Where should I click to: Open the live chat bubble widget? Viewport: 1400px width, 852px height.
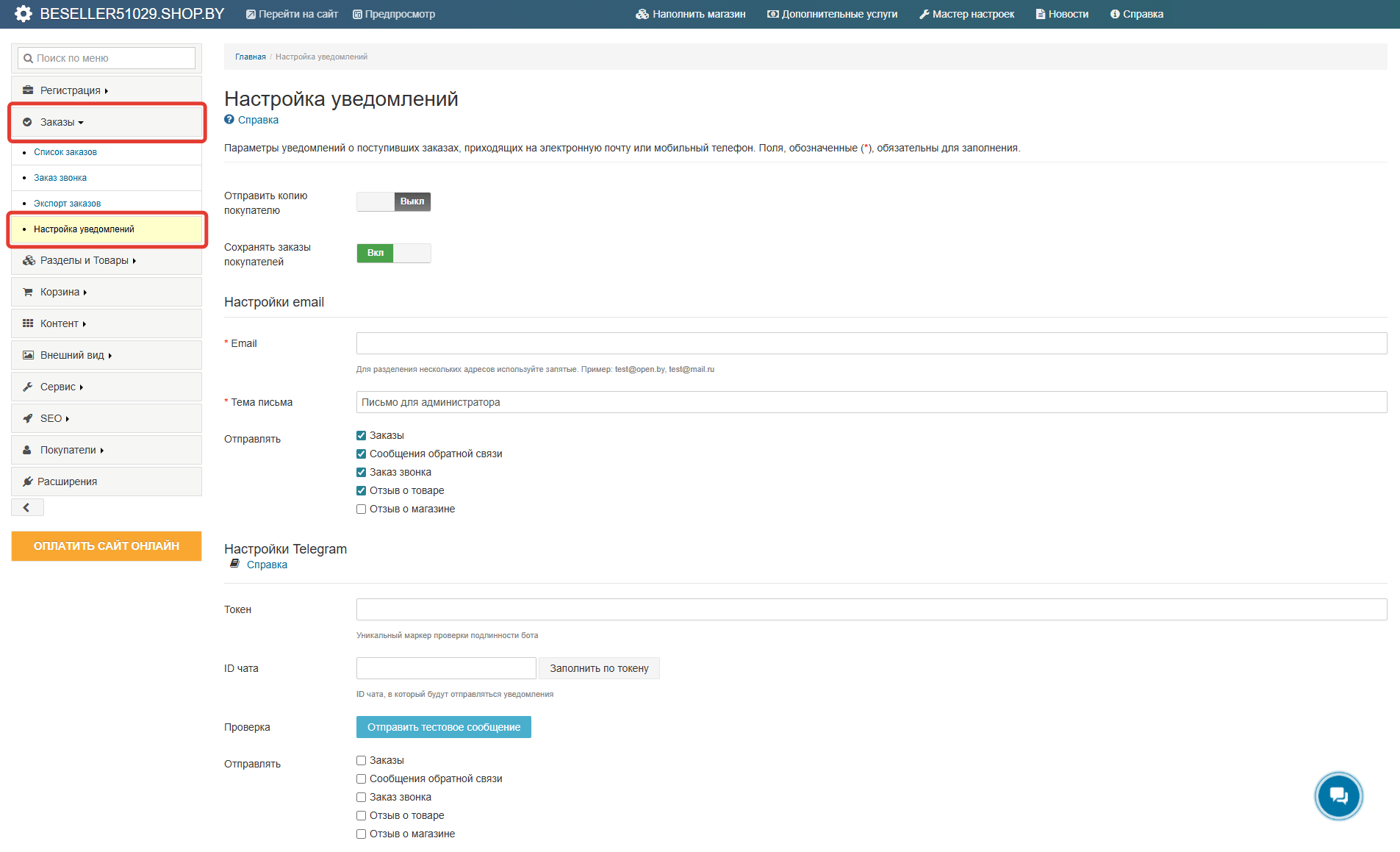[1338, 795]
